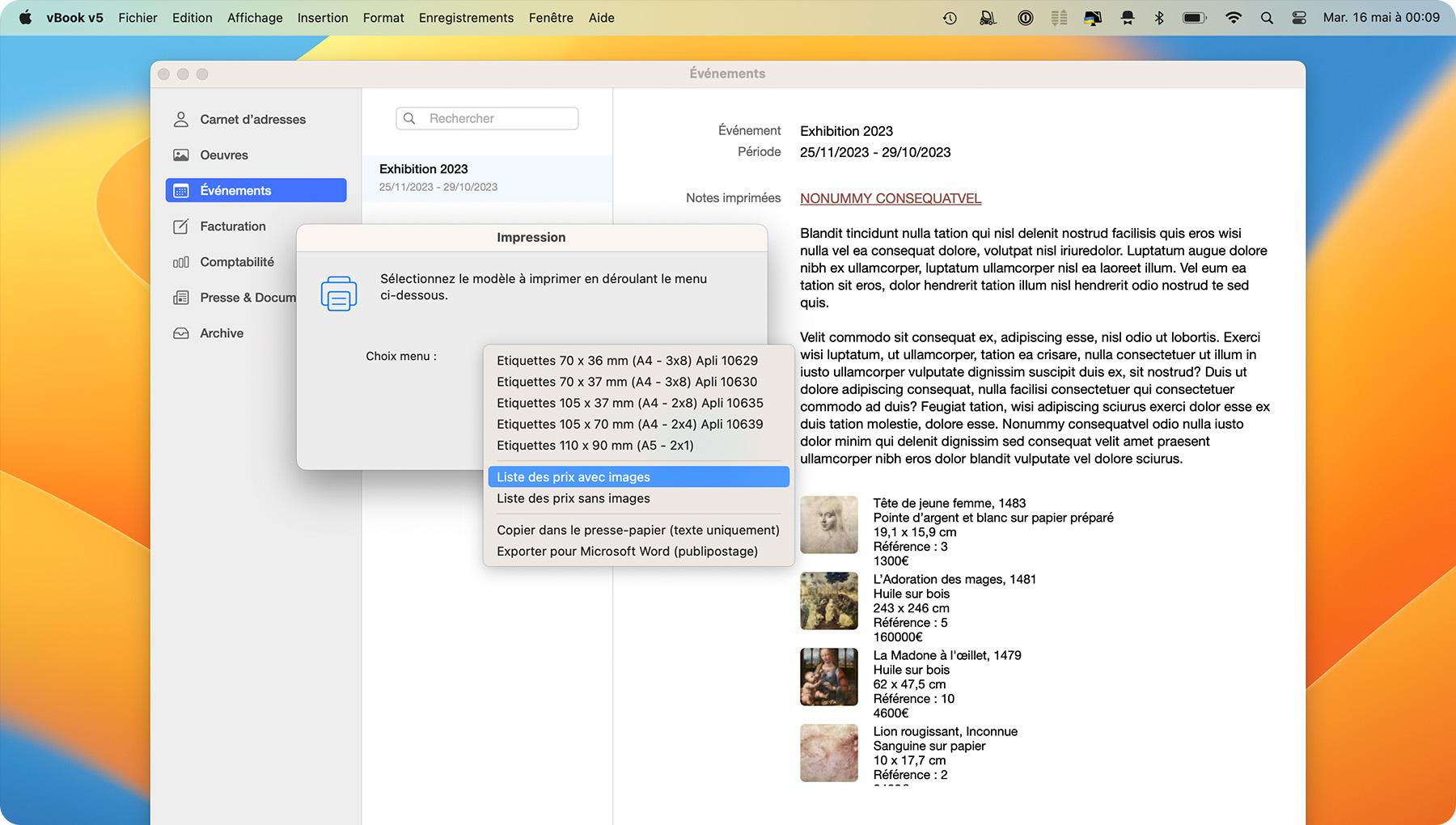The width and height of the screenshot is (1456, 825).
Task: Click the forklift icon in menu bar
Action: point(988,18)
